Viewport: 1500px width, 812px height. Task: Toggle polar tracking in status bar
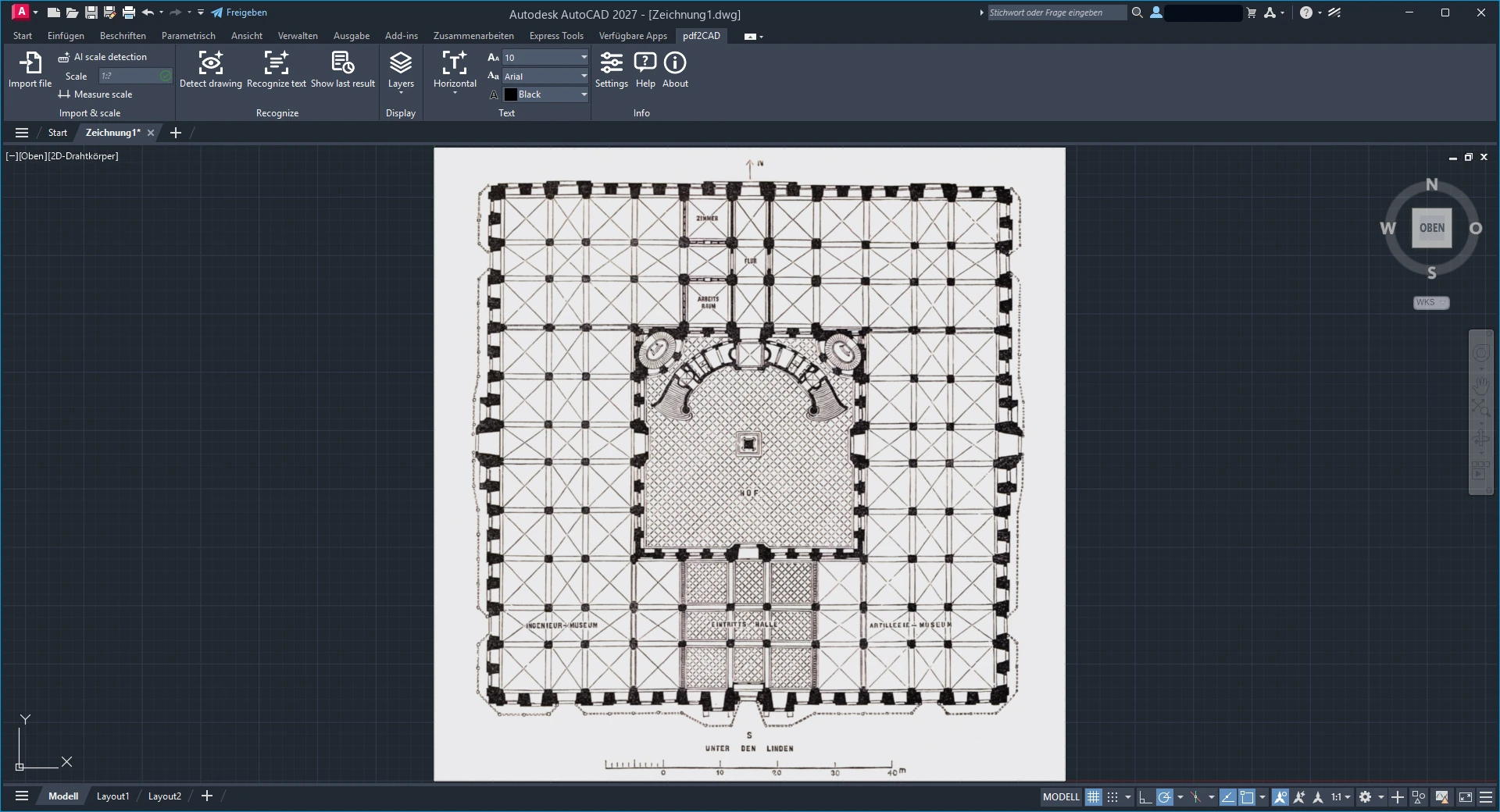(1165, 797)
